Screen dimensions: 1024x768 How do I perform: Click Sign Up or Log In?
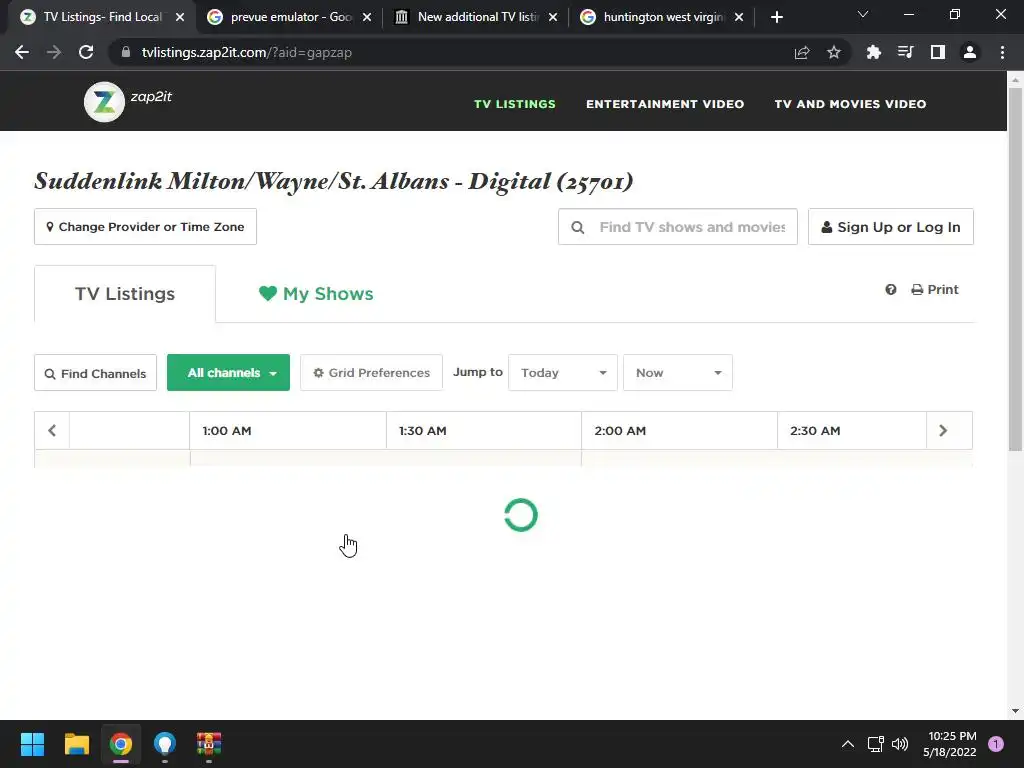pos(891,227)
